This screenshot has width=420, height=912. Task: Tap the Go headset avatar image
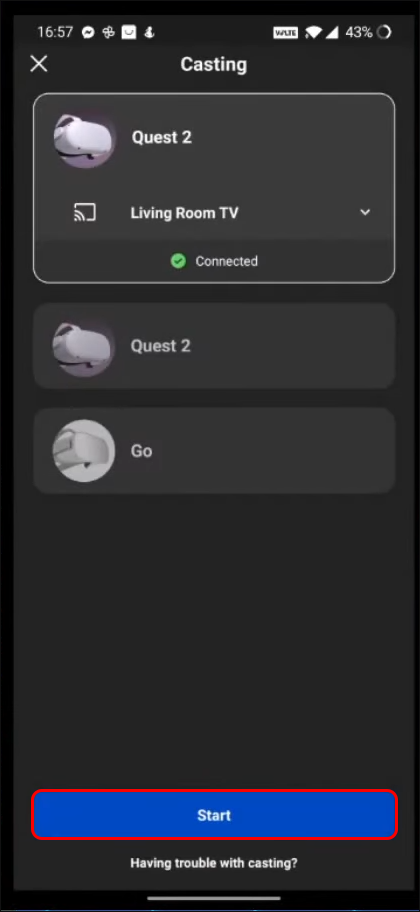[x=84, y=451]
